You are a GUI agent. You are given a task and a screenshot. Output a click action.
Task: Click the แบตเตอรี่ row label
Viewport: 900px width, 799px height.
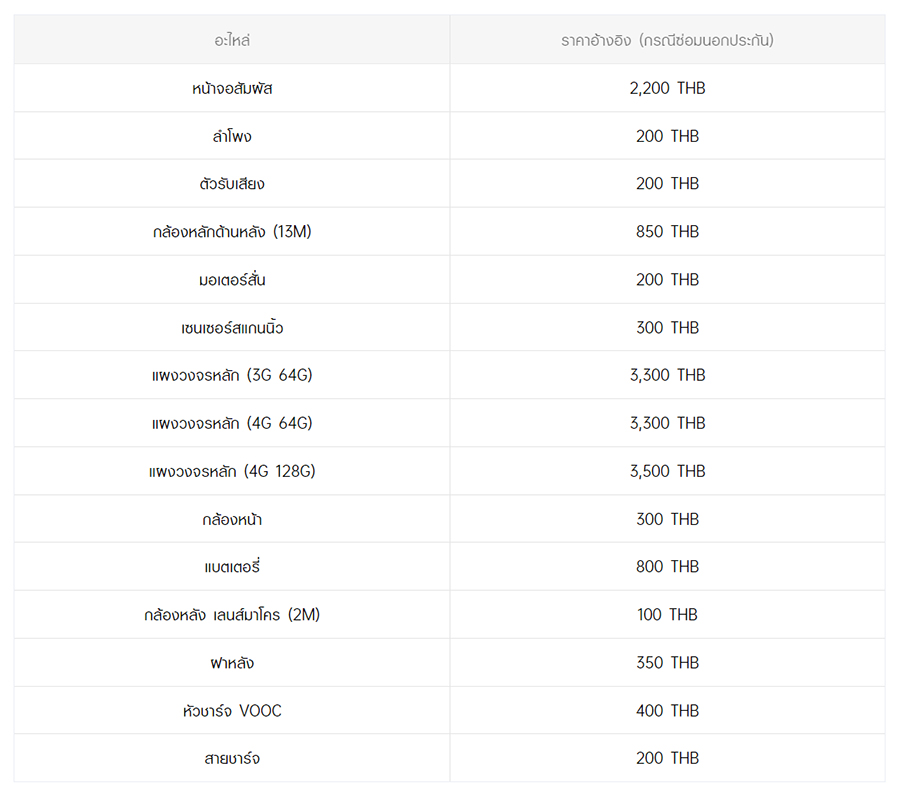click(232, 567)
